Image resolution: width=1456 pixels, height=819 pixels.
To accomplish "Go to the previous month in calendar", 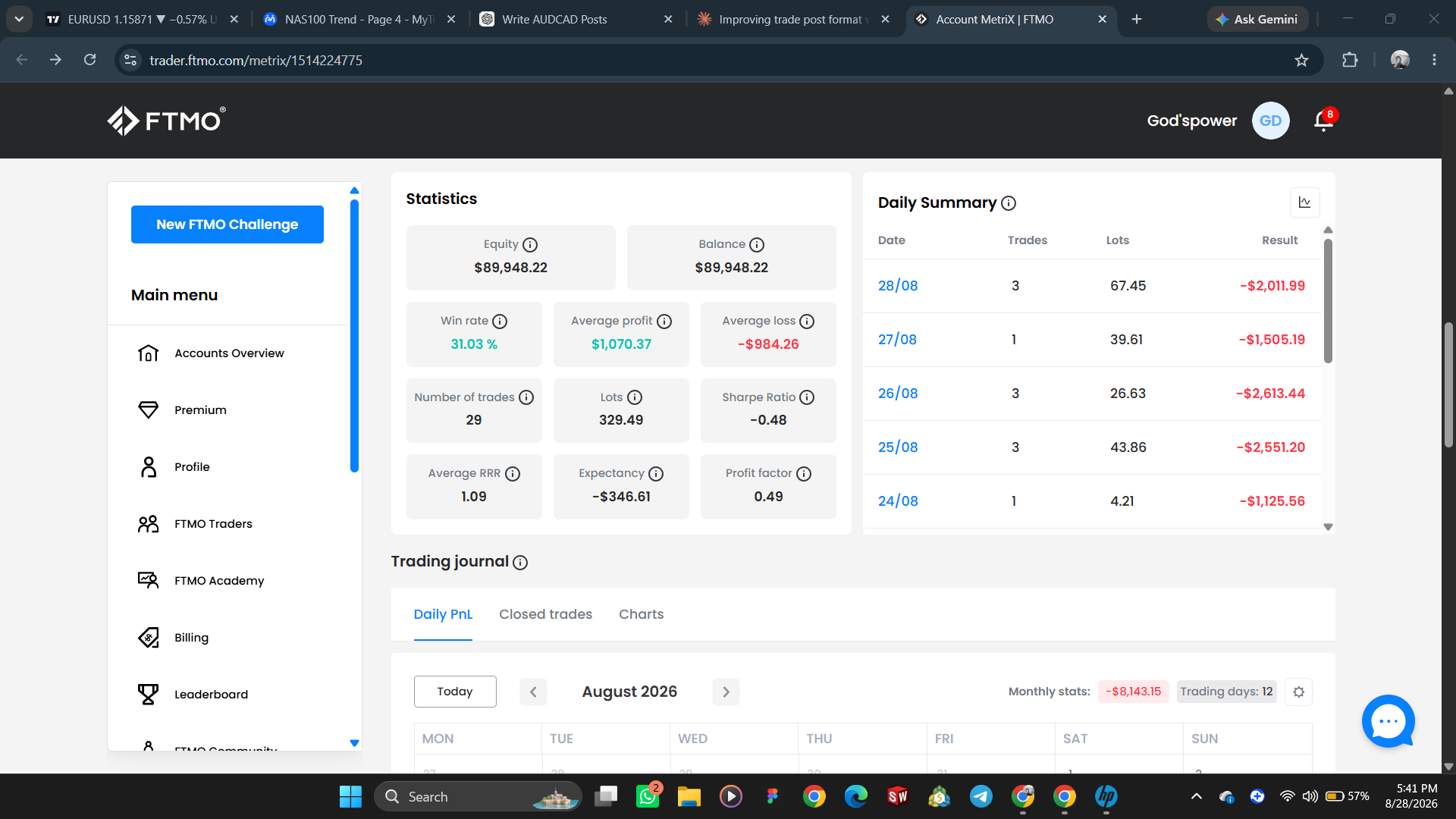I will point(533,692).
